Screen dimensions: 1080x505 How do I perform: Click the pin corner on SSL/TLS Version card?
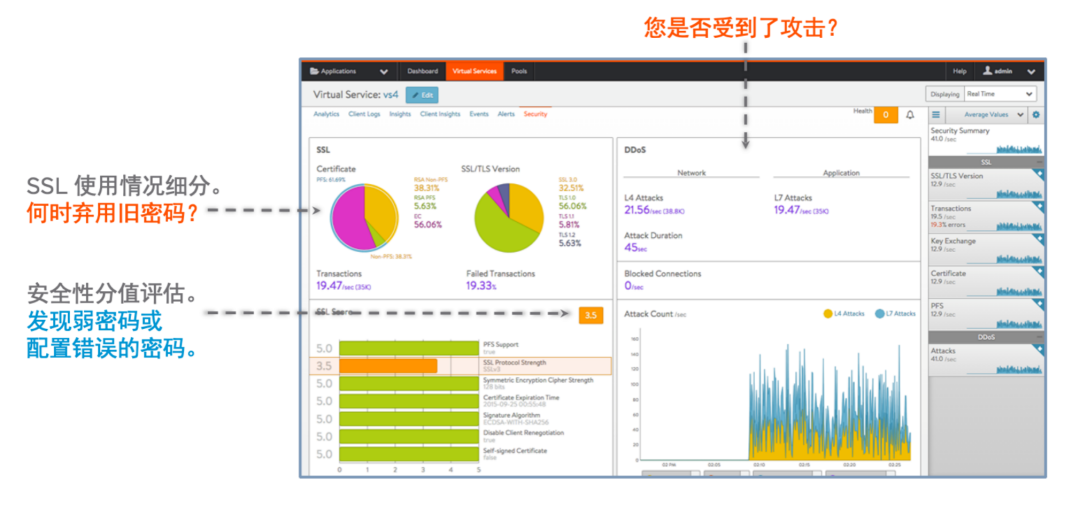pos(1039,174)
